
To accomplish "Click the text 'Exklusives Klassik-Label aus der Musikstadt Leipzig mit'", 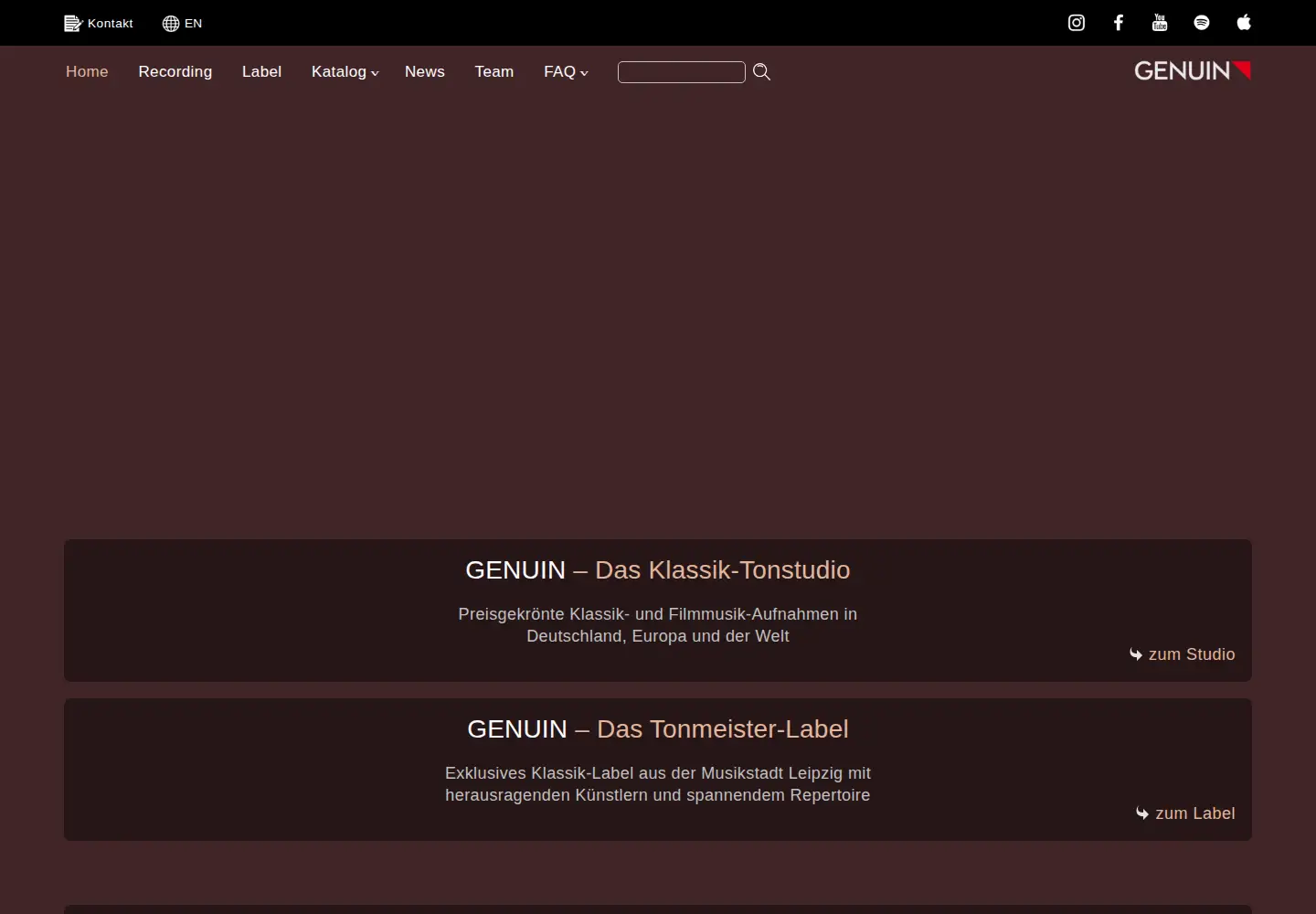I will coord(658,773).
